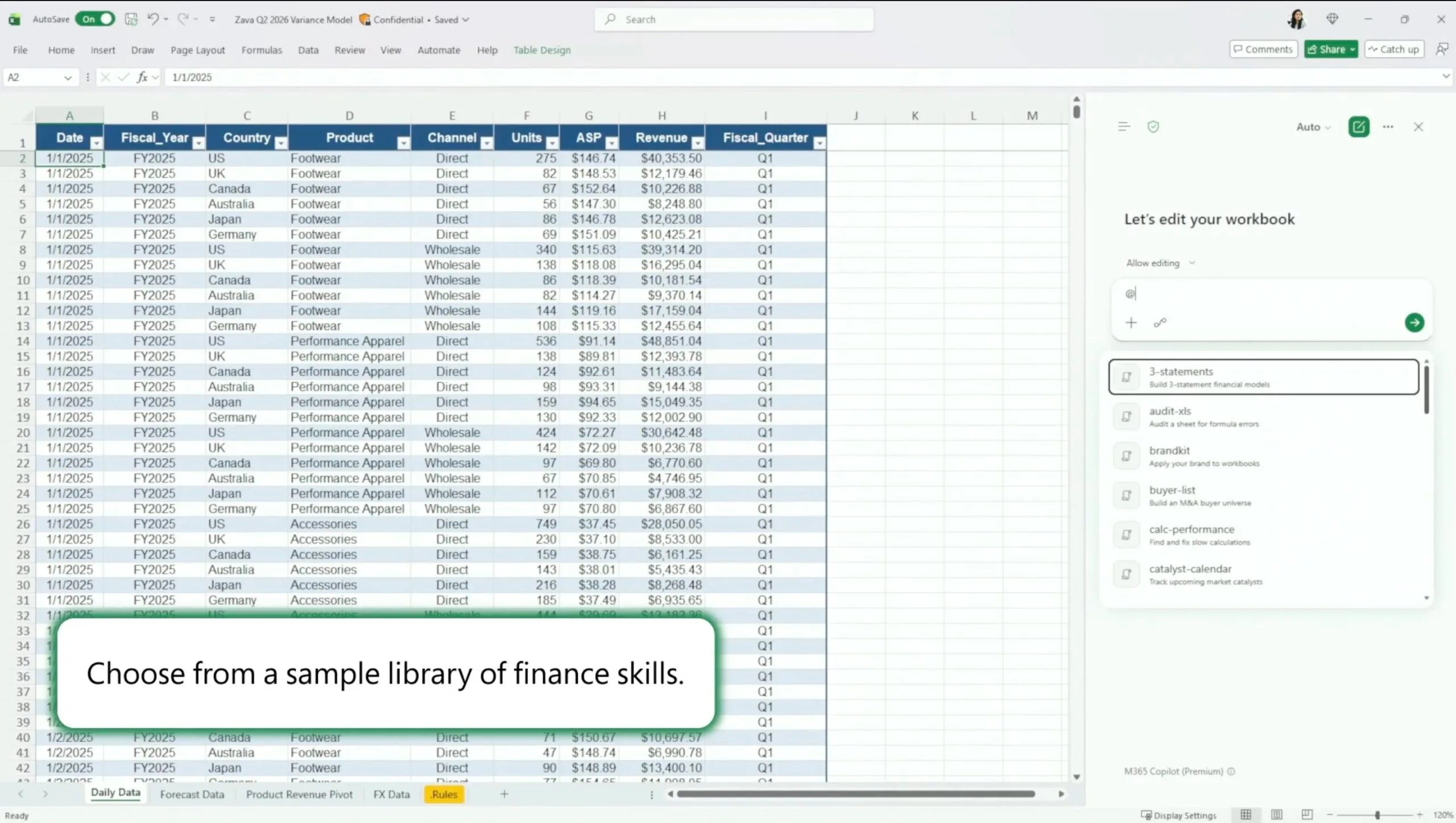Click the connector tools icon in prompt box
1456x823 pixels.
(x=1160, y=323)
